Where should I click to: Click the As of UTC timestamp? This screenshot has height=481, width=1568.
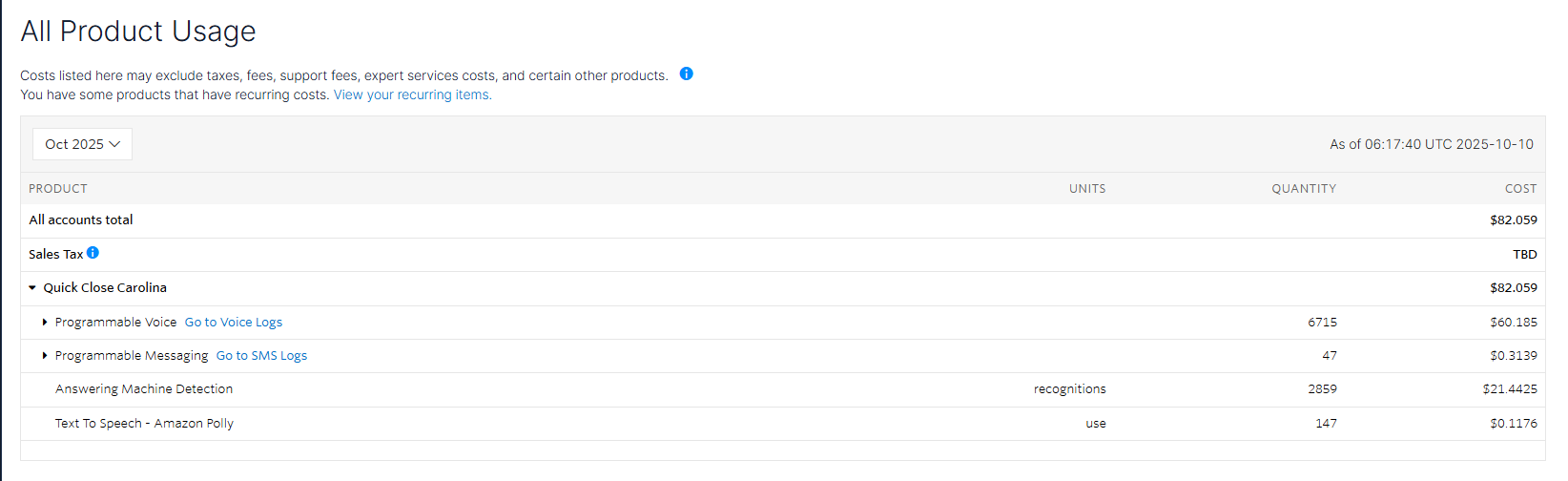[1432, 144]
